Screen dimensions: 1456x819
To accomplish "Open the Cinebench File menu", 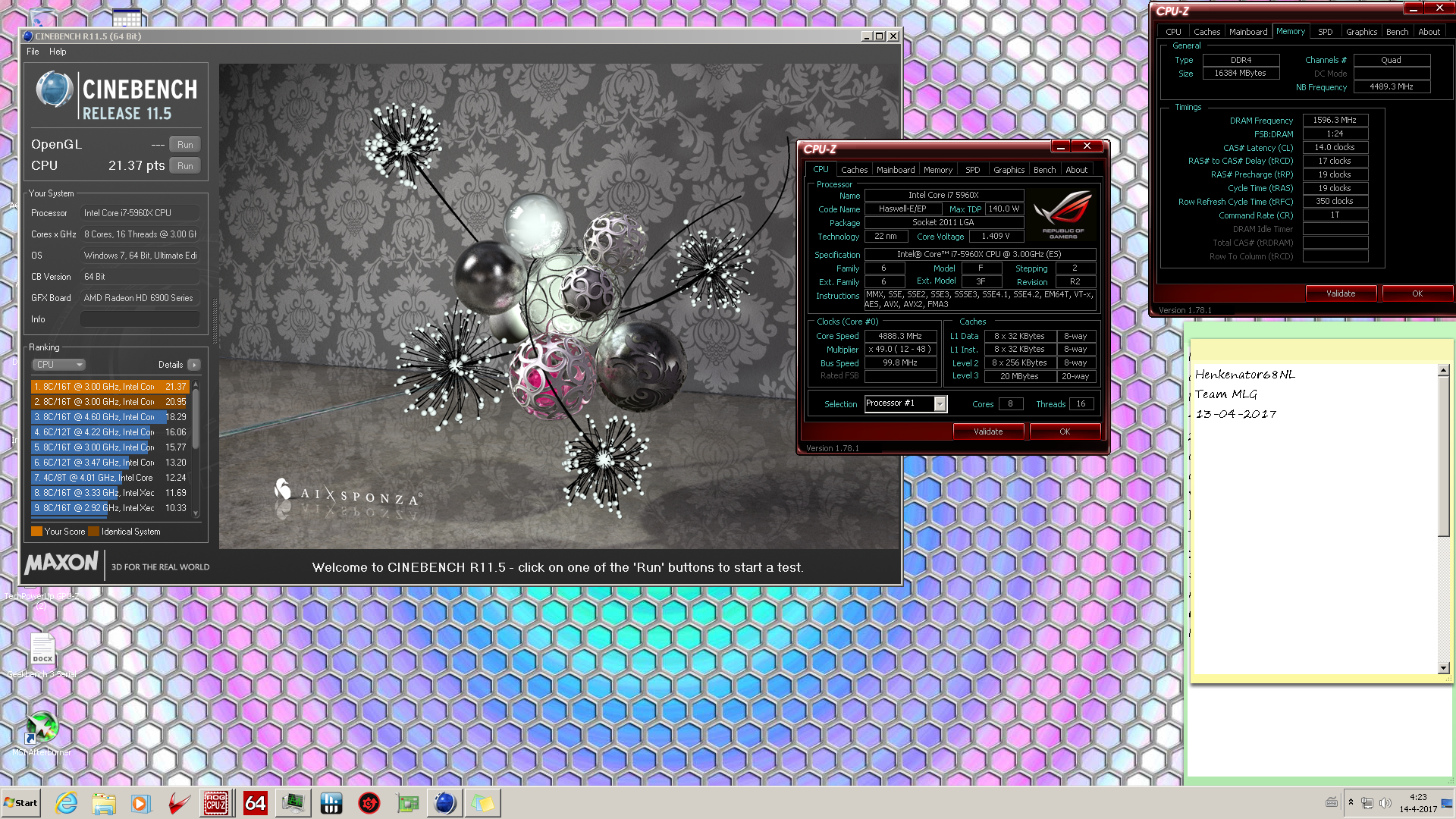I will (33, 52).
